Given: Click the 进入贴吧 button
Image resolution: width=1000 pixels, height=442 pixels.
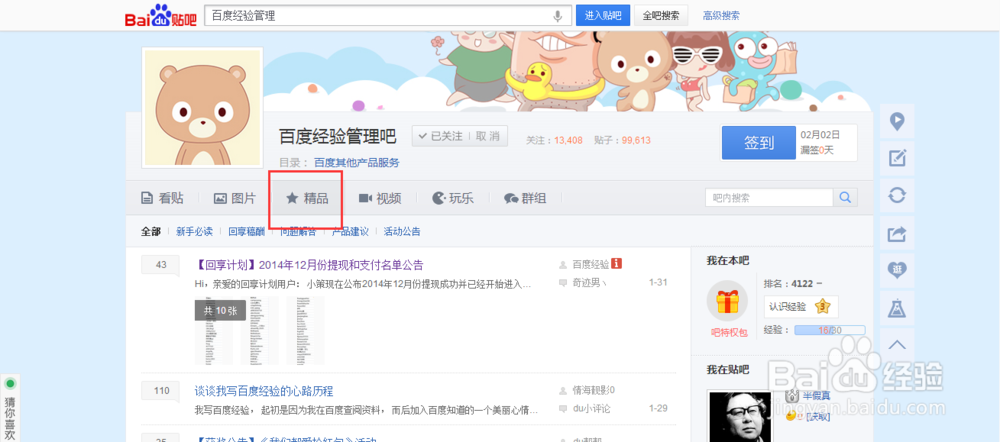Looking at the screenshot, I should pyautogui.click(x=603, y=15).
